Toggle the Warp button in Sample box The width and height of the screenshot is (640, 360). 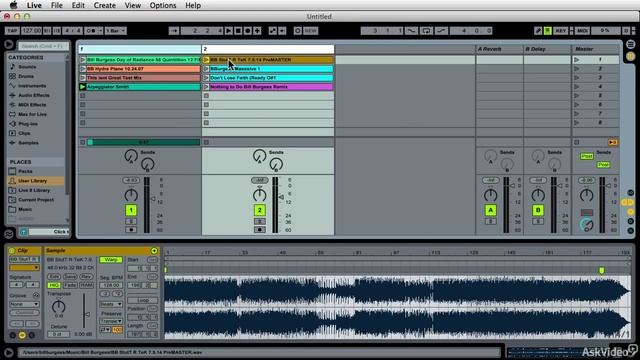(x=111, y=260)
